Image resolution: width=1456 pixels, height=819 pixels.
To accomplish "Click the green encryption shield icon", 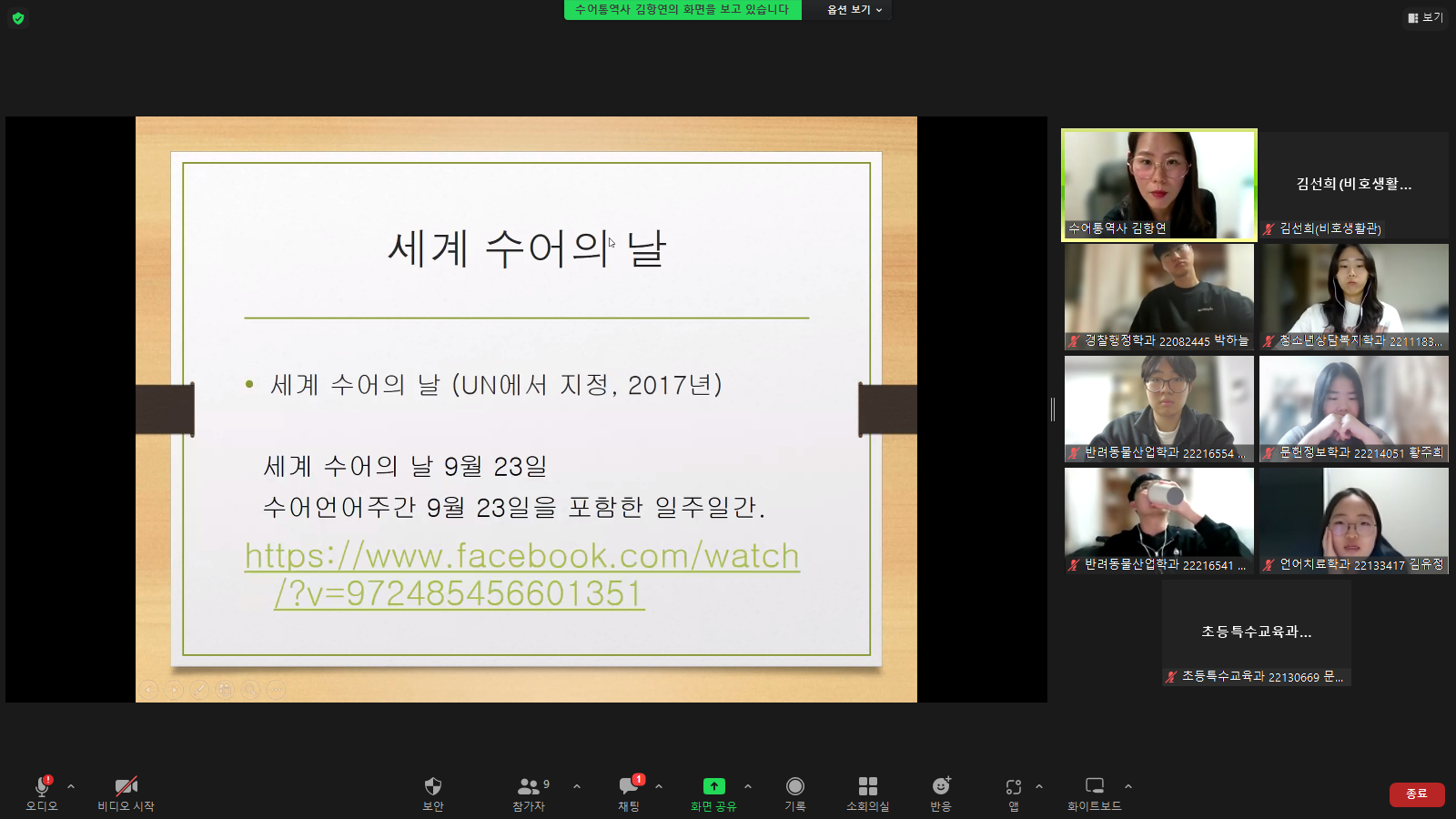I will pos(18,18).
